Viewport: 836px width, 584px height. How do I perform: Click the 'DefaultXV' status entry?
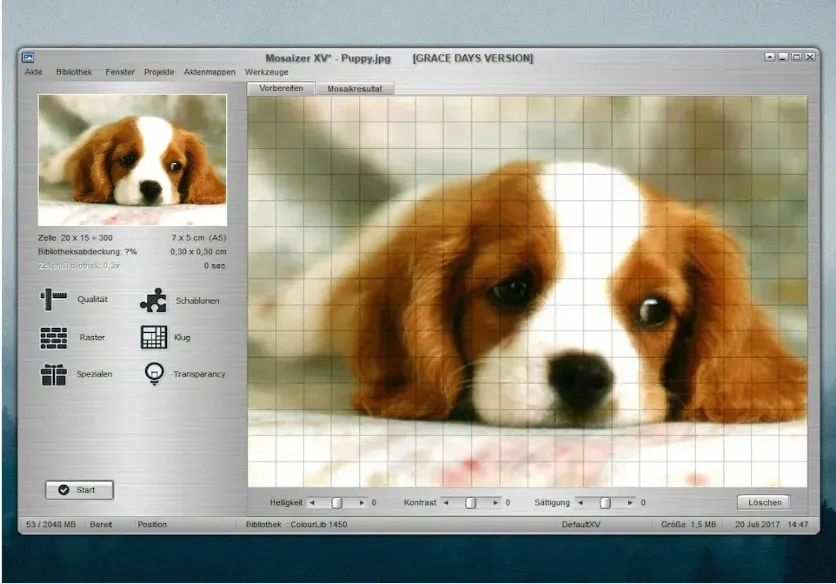point(581,525)
